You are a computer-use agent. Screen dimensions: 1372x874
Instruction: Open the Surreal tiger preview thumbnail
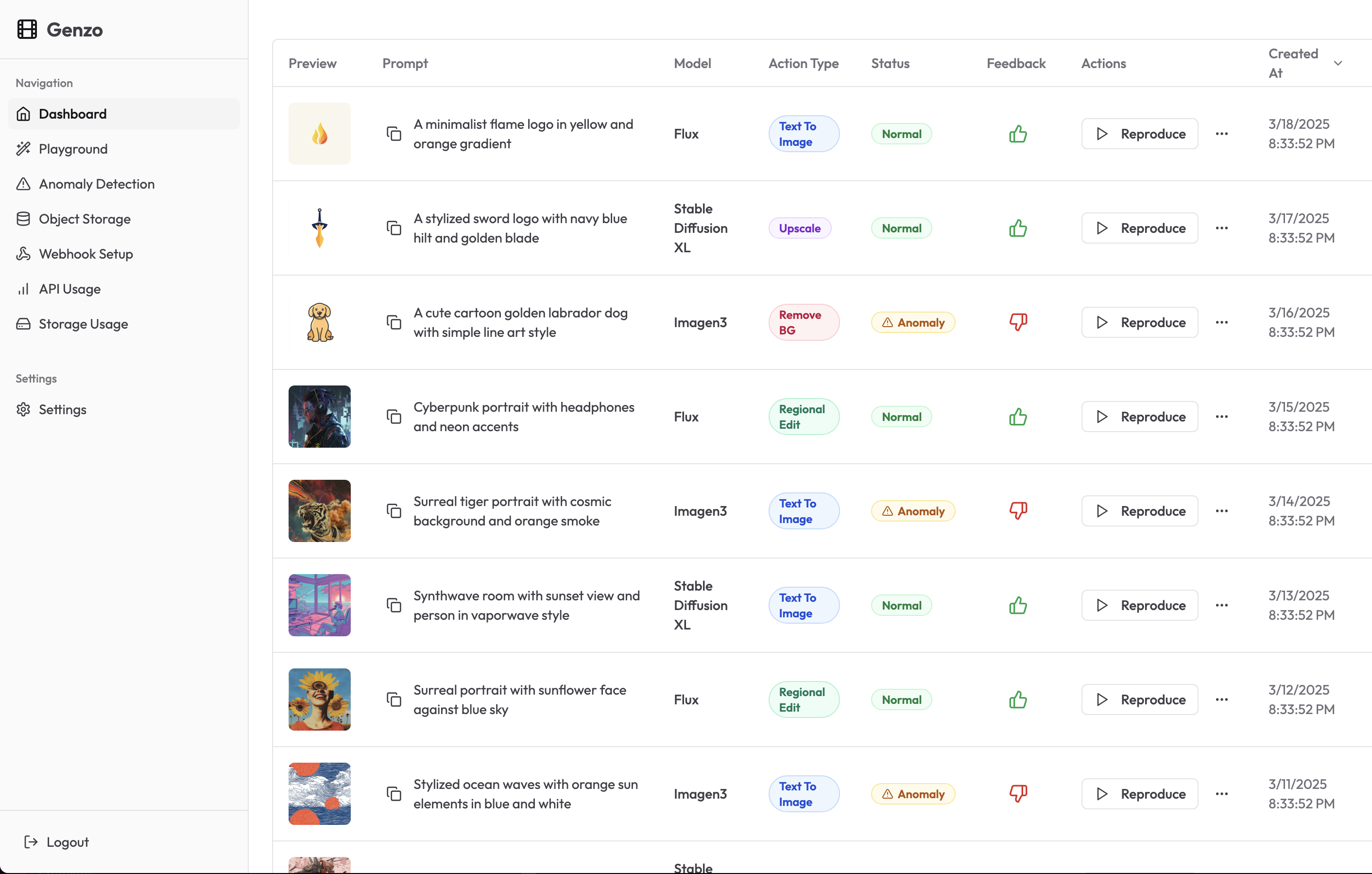click(320, 511)
